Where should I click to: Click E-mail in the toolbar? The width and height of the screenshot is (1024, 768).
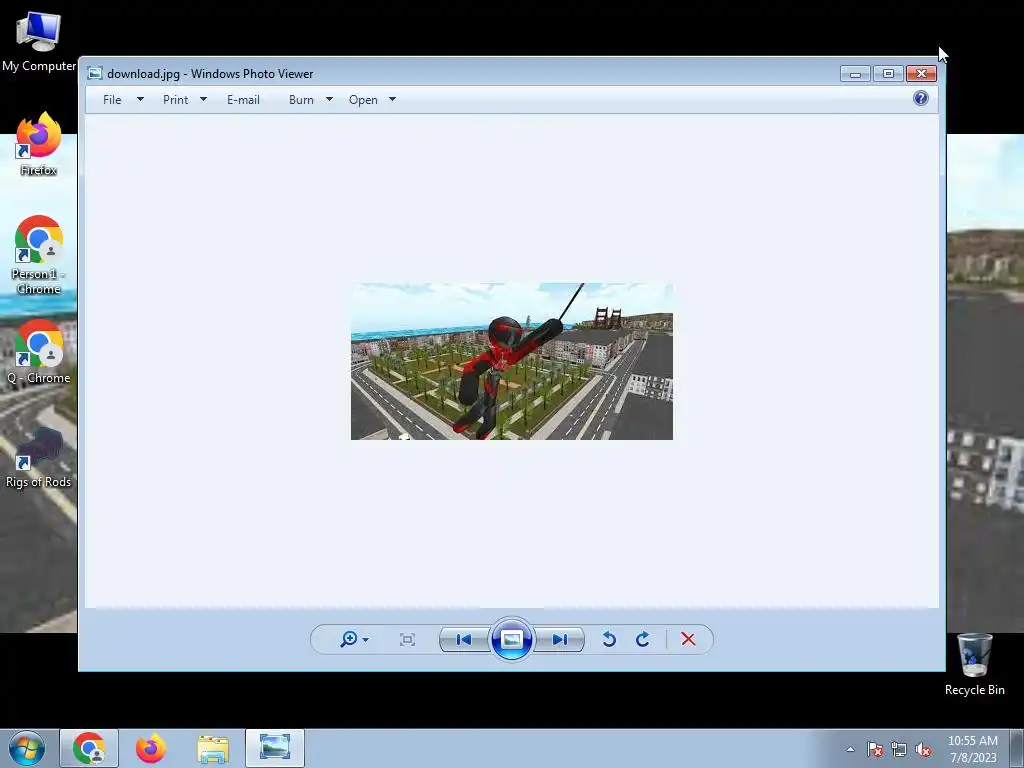click(243, 100)
